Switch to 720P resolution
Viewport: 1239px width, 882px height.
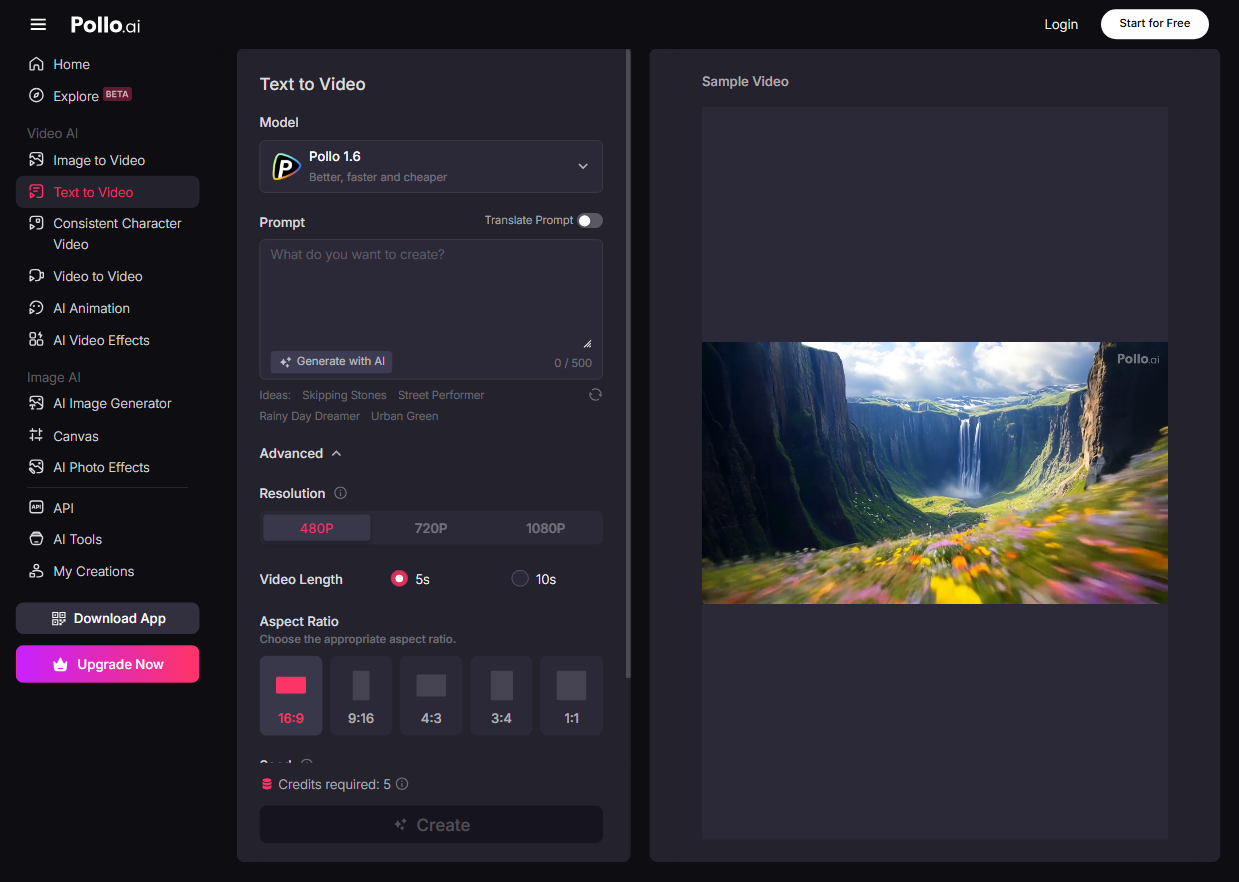click(x=431, y=528)
